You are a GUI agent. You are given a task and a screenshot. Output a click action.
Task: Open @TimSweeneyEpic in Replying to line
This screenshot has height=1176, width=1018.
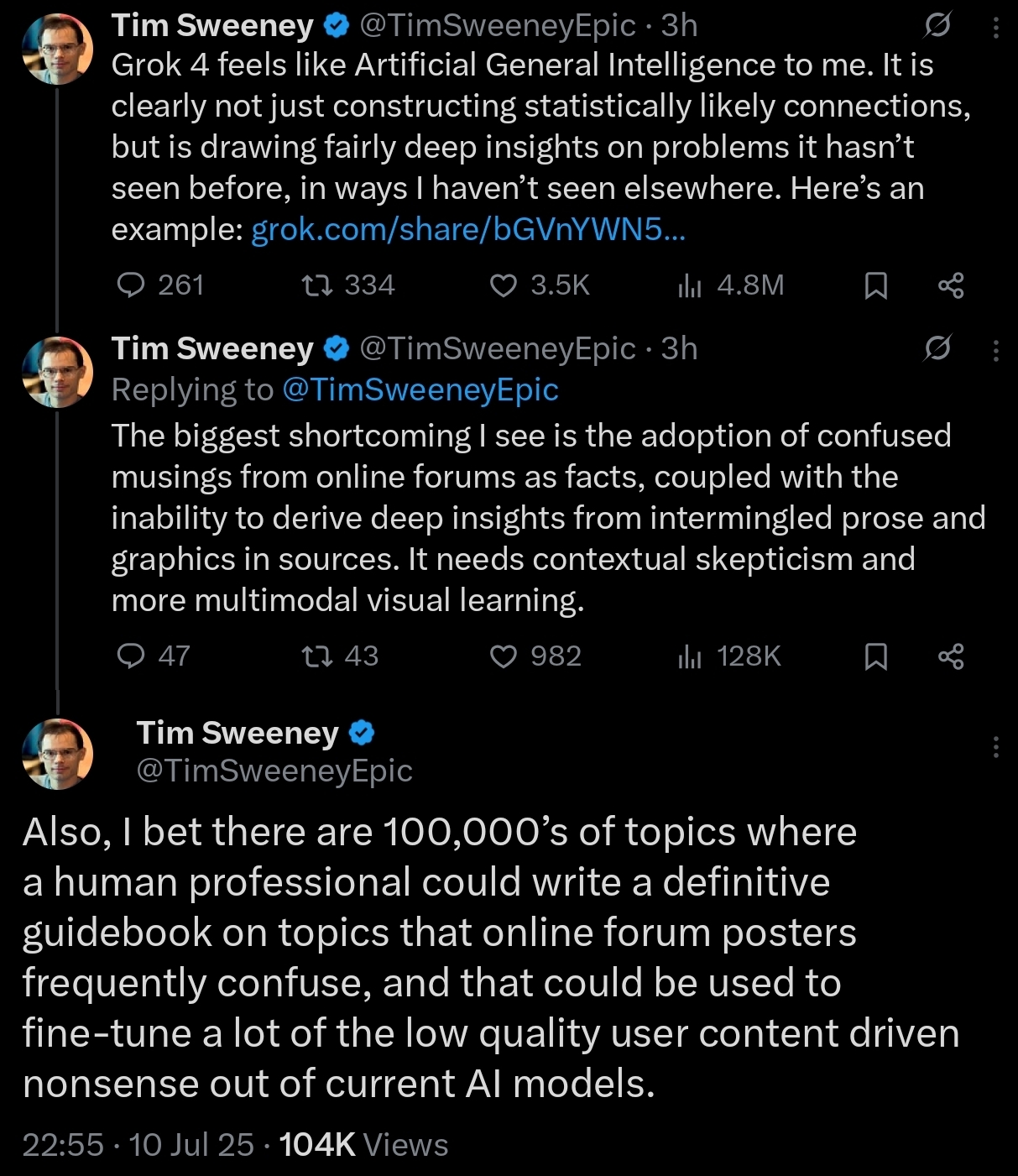pyautogui.click(x=420, y=389)
